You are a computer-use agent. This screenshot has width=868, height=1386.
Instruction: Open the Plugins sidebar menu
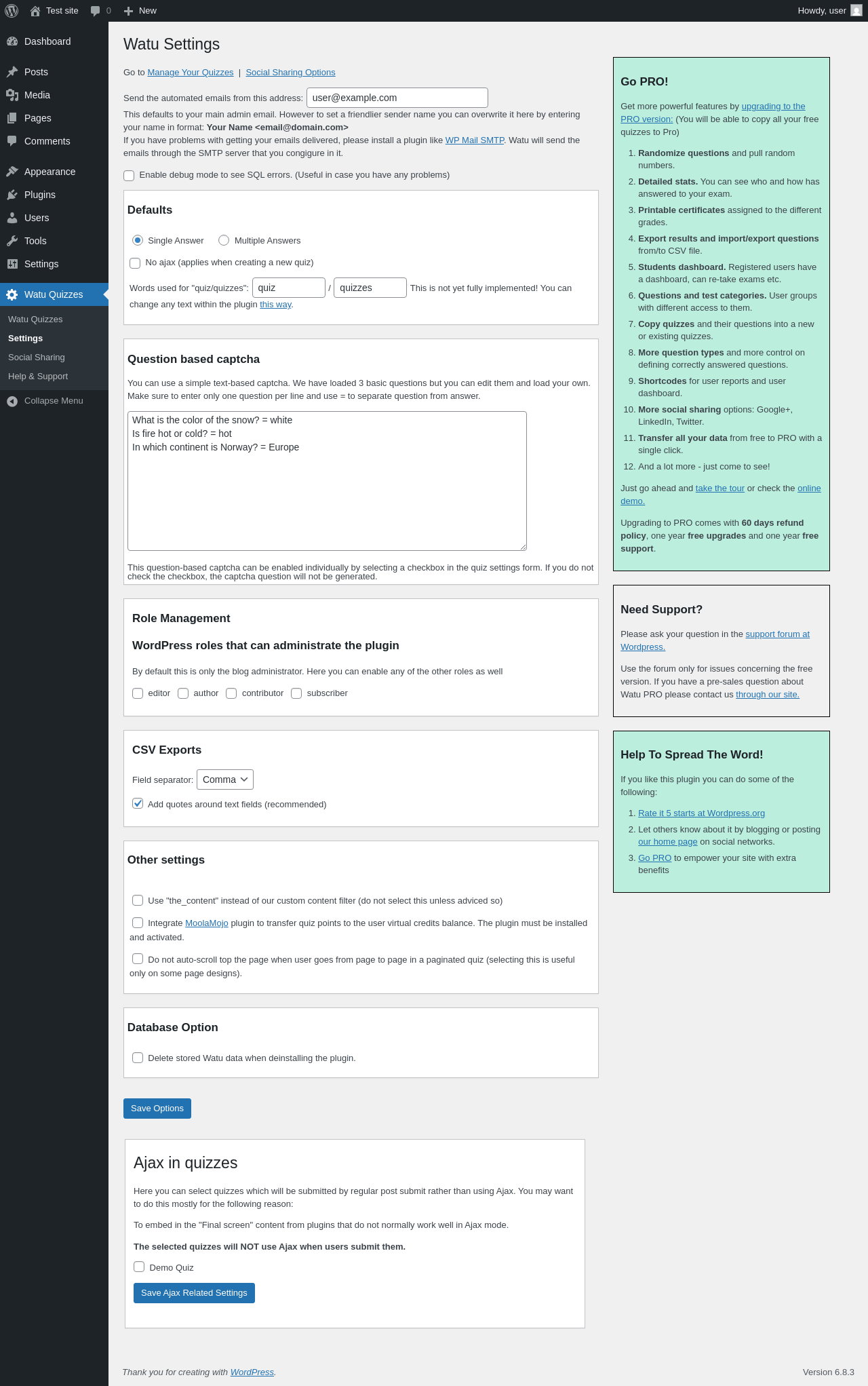point(54,195)
